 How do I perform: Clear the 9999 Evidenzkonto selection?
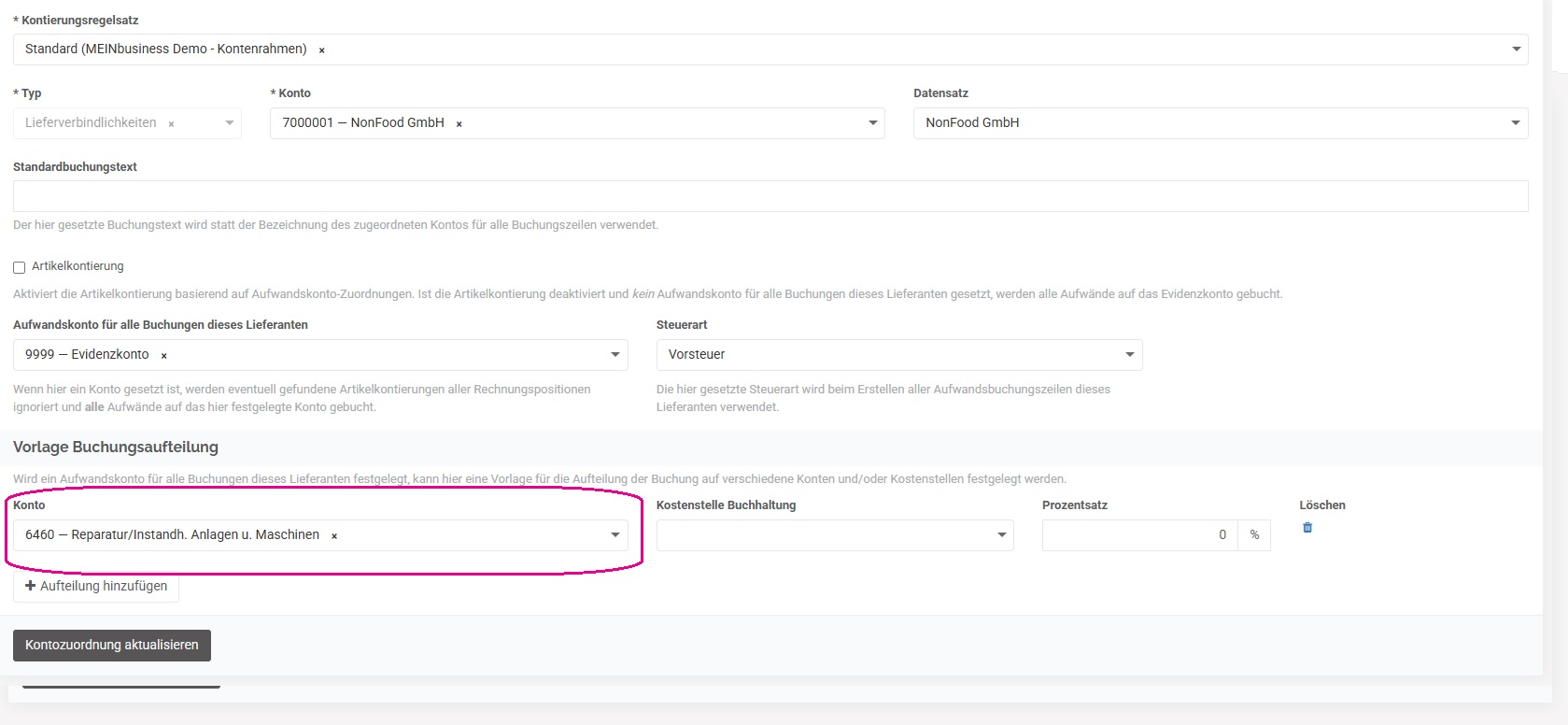coord(164,355)
